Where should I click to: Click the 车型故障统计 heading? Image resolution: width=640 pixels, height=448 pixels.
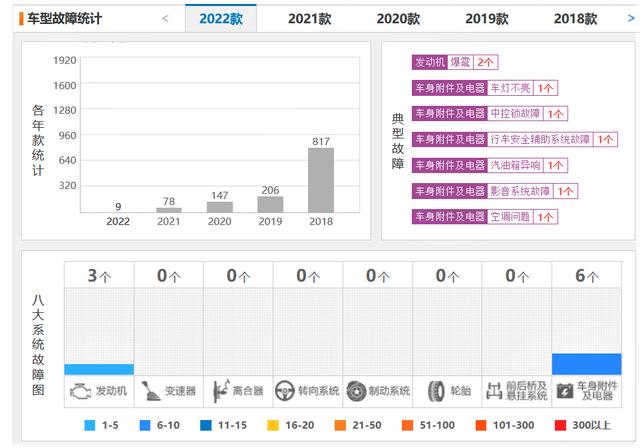click(x=64, y=18)
